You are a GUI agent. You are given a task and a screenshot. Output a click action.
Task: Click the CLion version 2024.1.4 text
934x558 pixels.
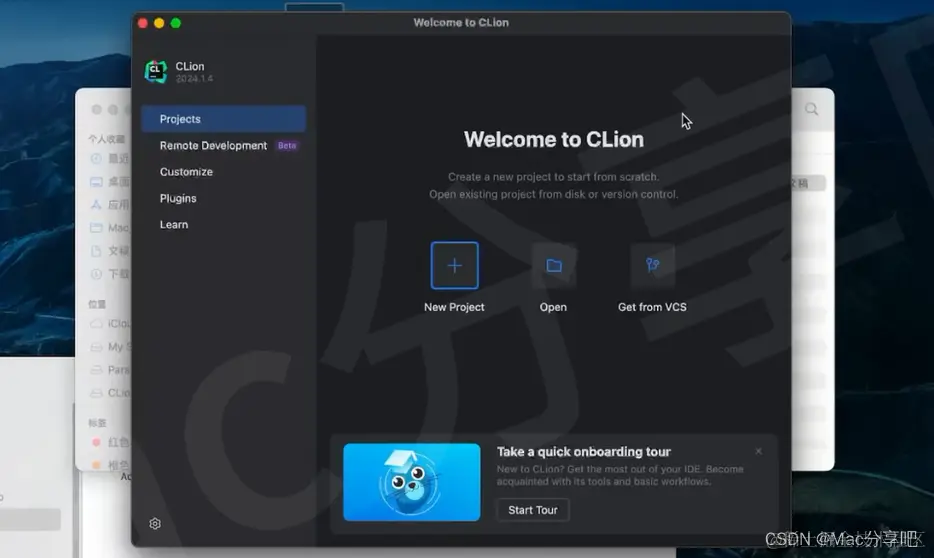(194, 79)
